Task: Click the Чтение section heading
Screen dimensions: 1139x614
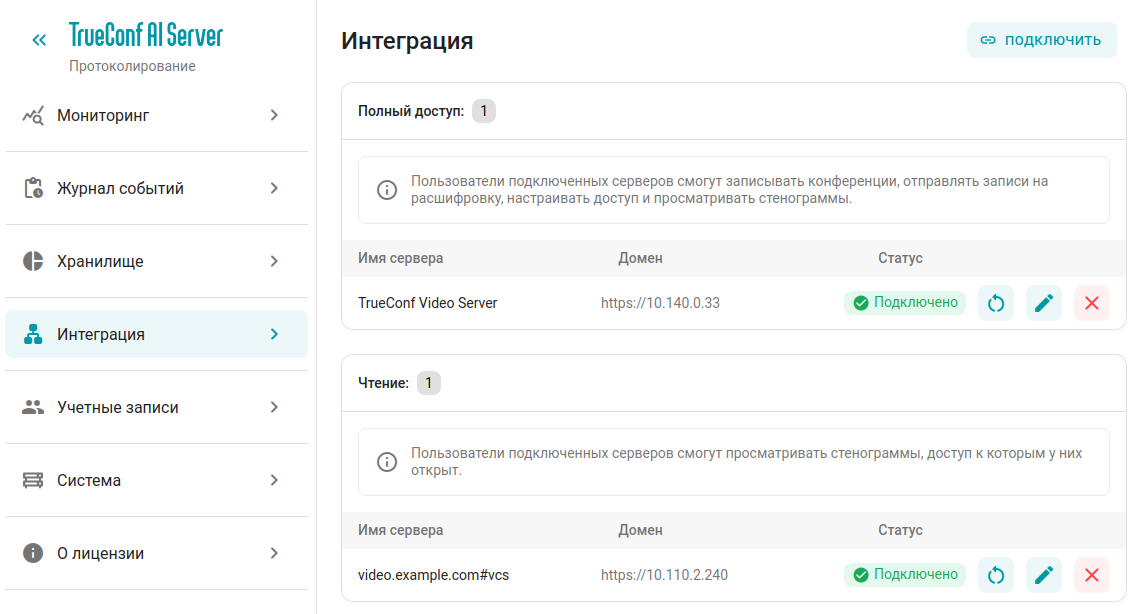Action: pos(383,383)
